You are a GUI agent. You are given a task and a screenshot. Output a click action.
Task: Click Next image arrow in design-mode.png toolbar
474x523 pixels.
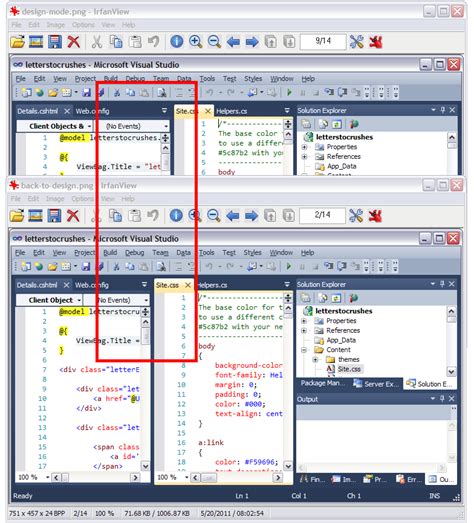(252, 42)
